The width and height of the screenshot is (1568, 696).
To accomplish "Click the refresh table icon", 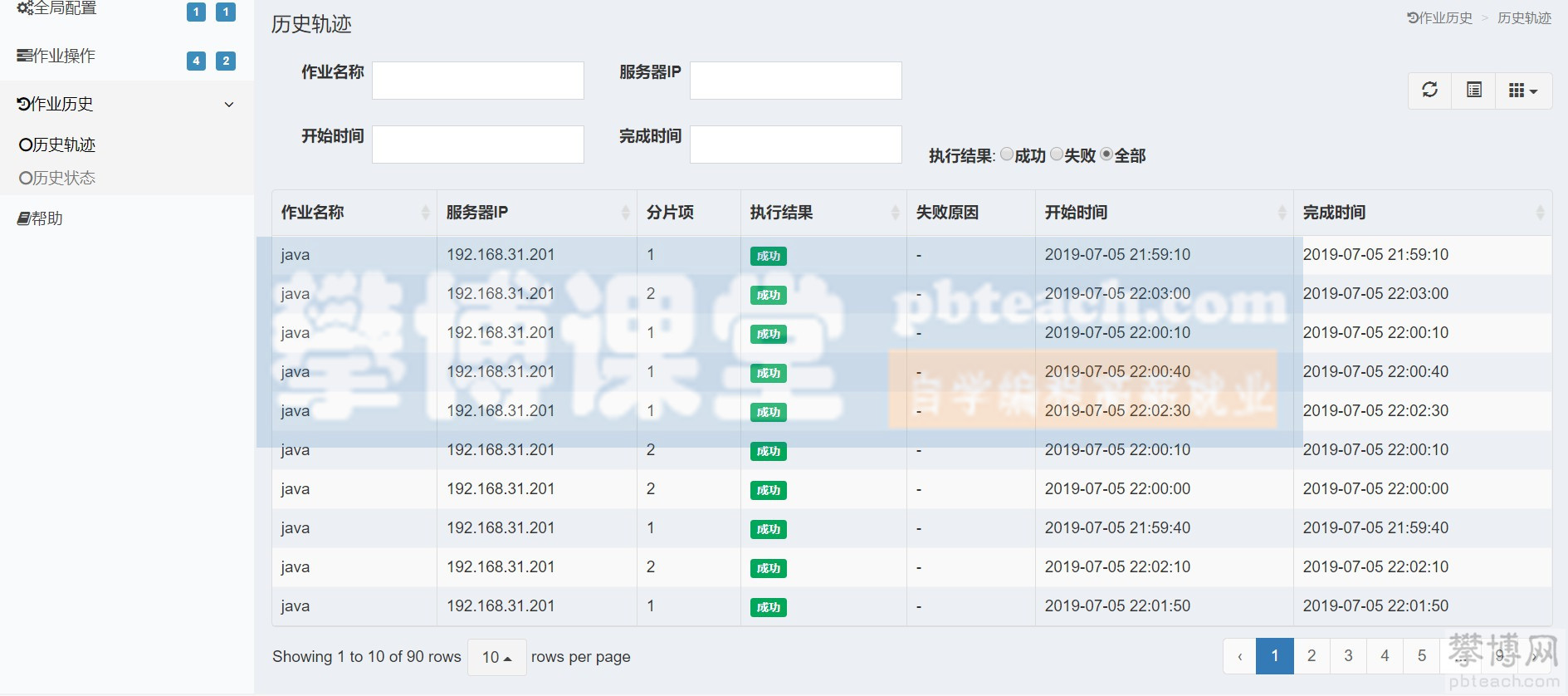I will (x=1429, y=90).
